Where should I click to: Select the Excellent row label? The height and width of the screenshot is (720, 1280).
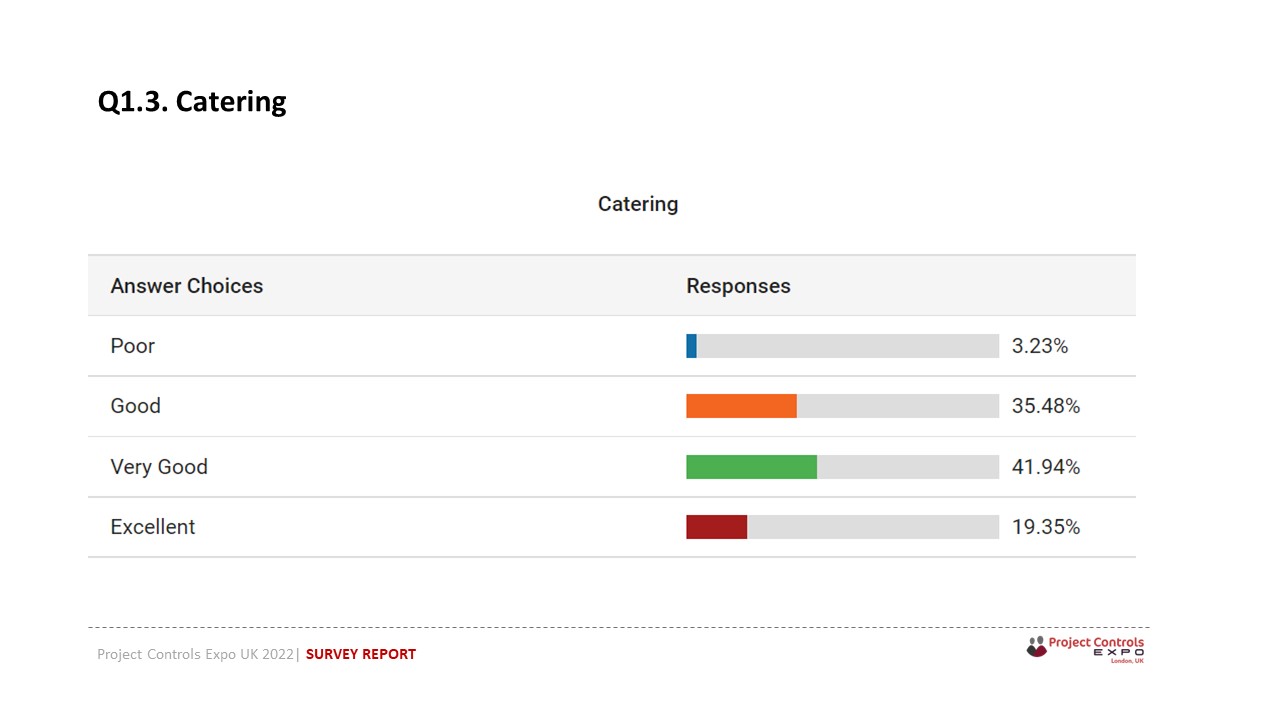coord(153,527)
